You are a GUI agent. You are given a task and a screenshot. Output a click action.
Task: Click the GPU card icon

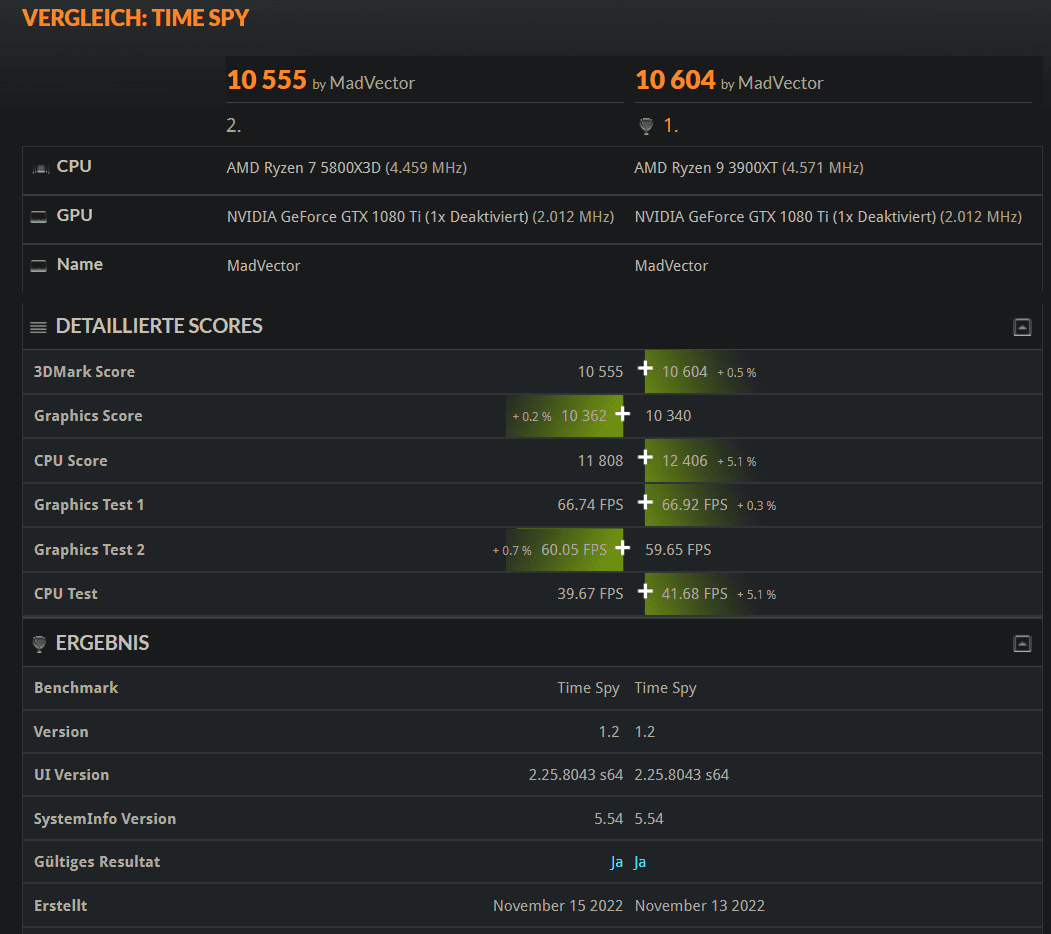(39, 217)
